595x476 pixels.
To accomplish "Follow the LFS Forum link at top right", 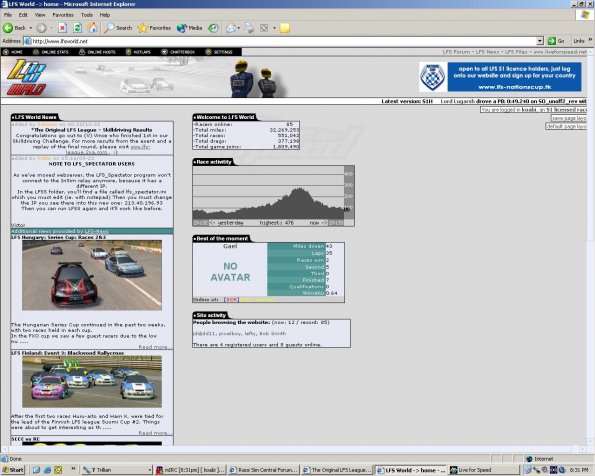I will point(456,52).
